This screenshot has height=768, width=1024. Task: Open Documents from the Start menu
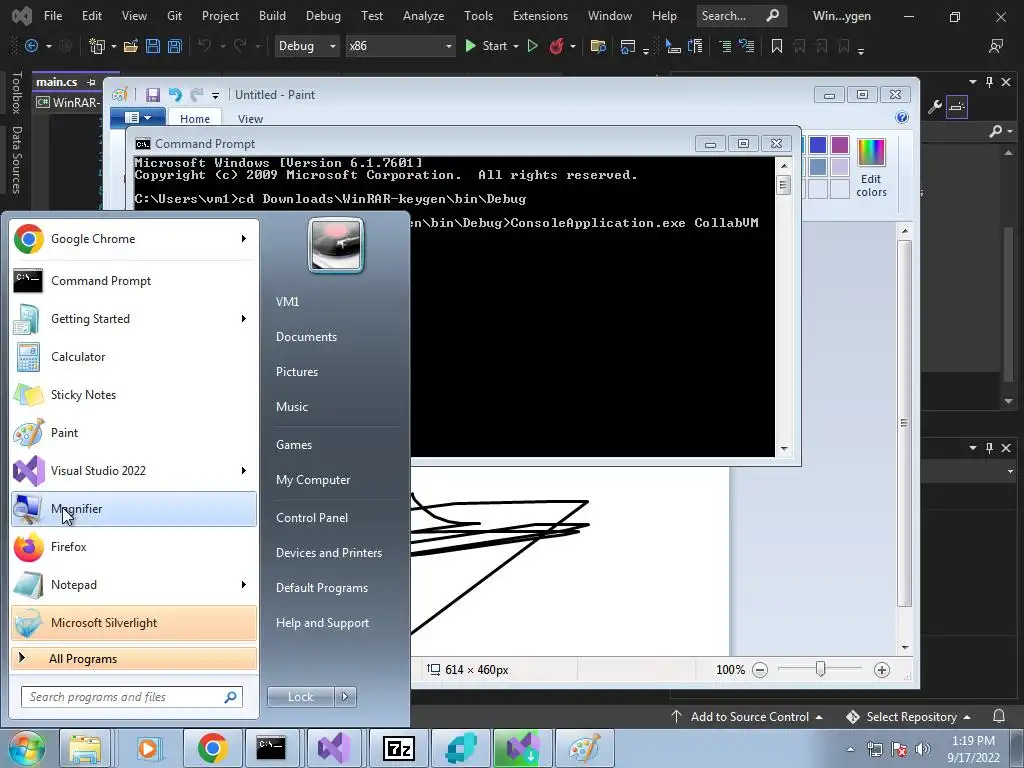[x=306, y=337]
